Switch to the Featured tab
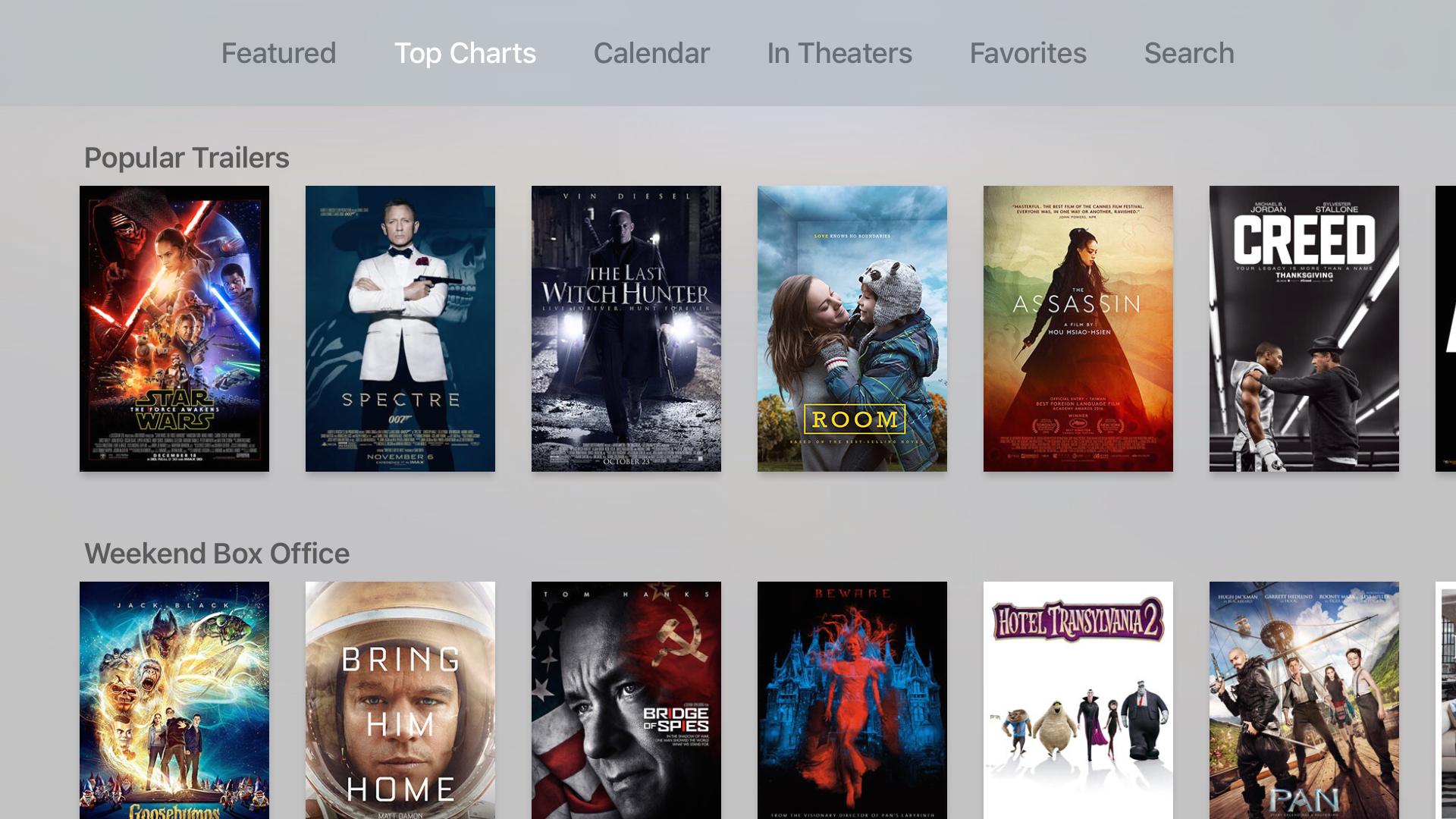 point(278,53)
